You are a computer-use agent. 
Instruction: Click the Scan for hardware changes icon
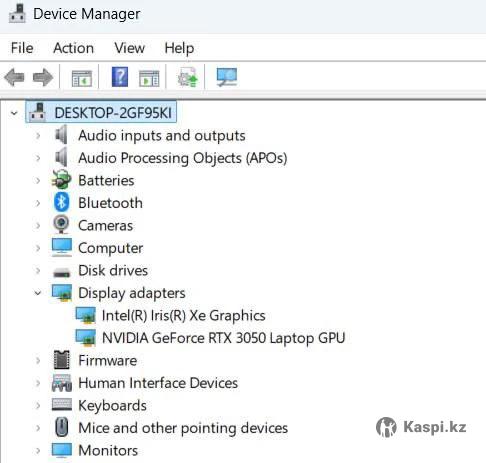[x=227, y=77]
